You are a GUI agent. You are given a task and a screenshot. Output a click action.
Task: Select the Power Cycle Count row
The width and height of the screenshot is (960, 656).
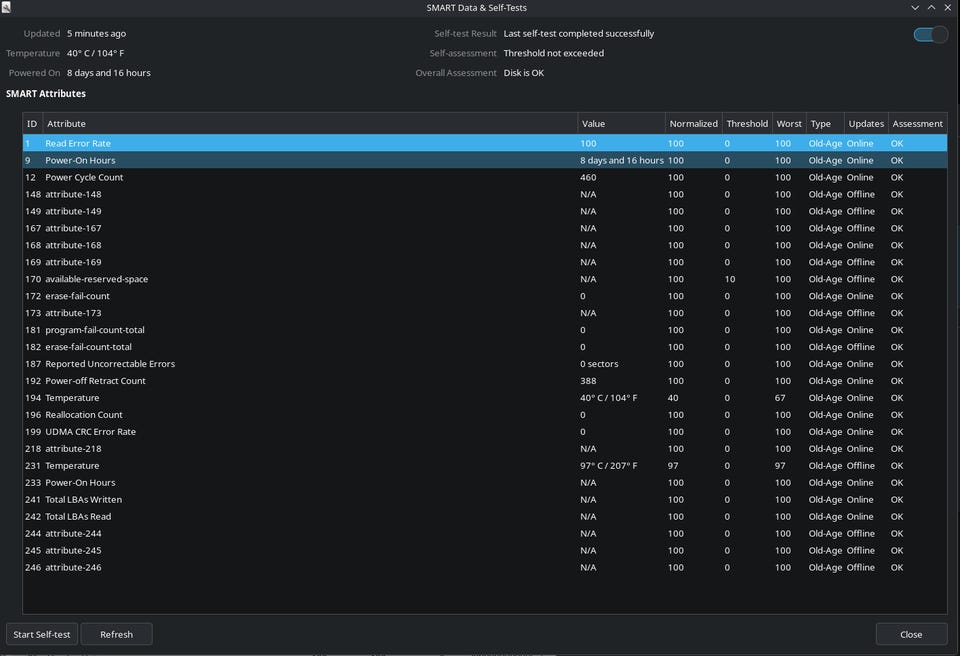(485, 177)
